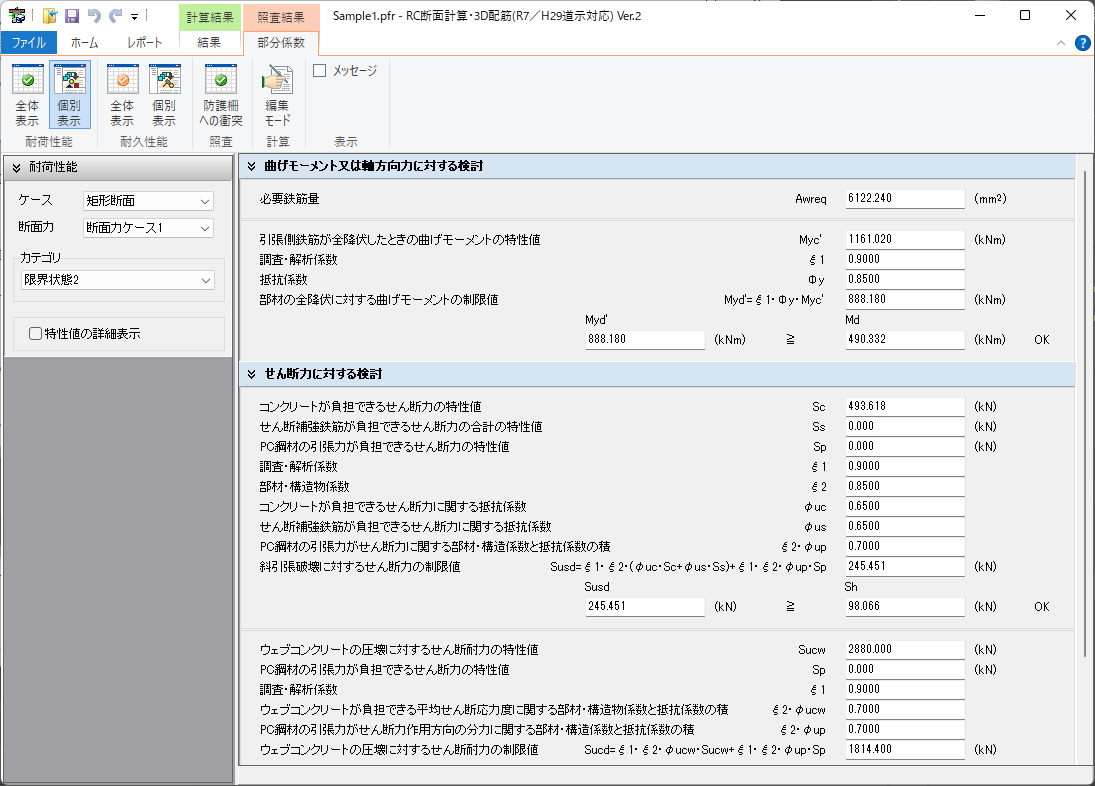Open the blue Help question mark icon

click(x=1082, y=43)
